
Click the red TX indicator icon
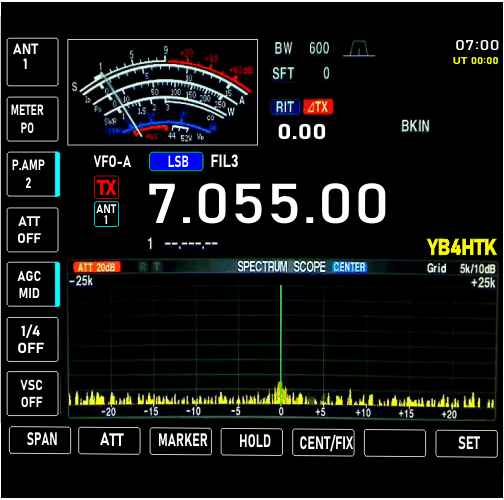click(x=106, y=187)
